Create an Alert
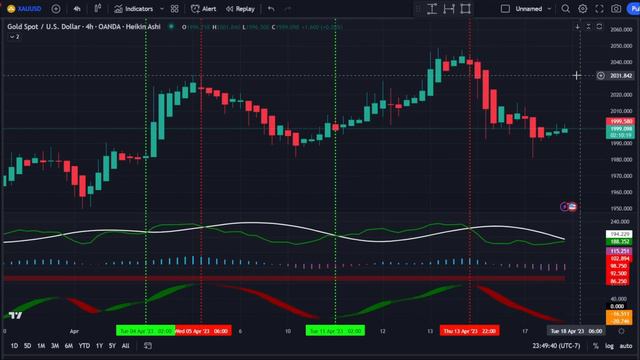This screenshot has height=360, width=640. pyautogui.click(x=204, y=9)
